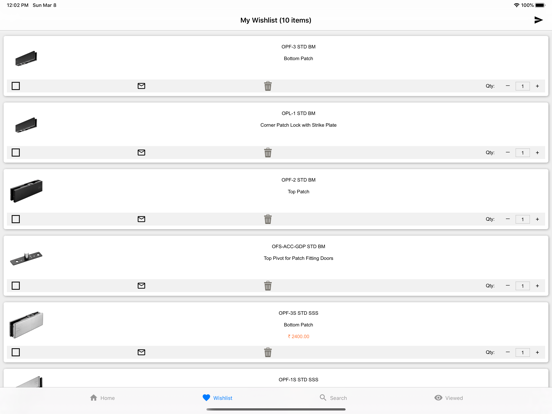View OPF-3S STD SSS product image
Image resolution: width=552 pixels, height=414 pixels.
point(26,325)
